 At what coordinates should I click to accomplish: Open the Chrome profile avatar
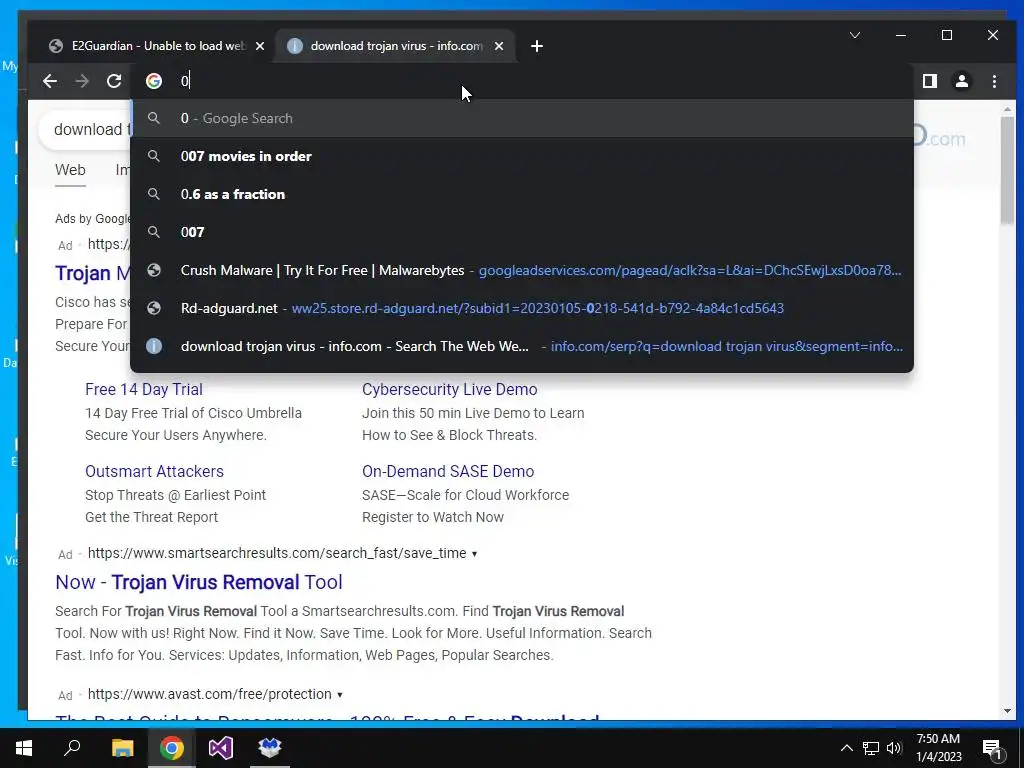point(962,81)
